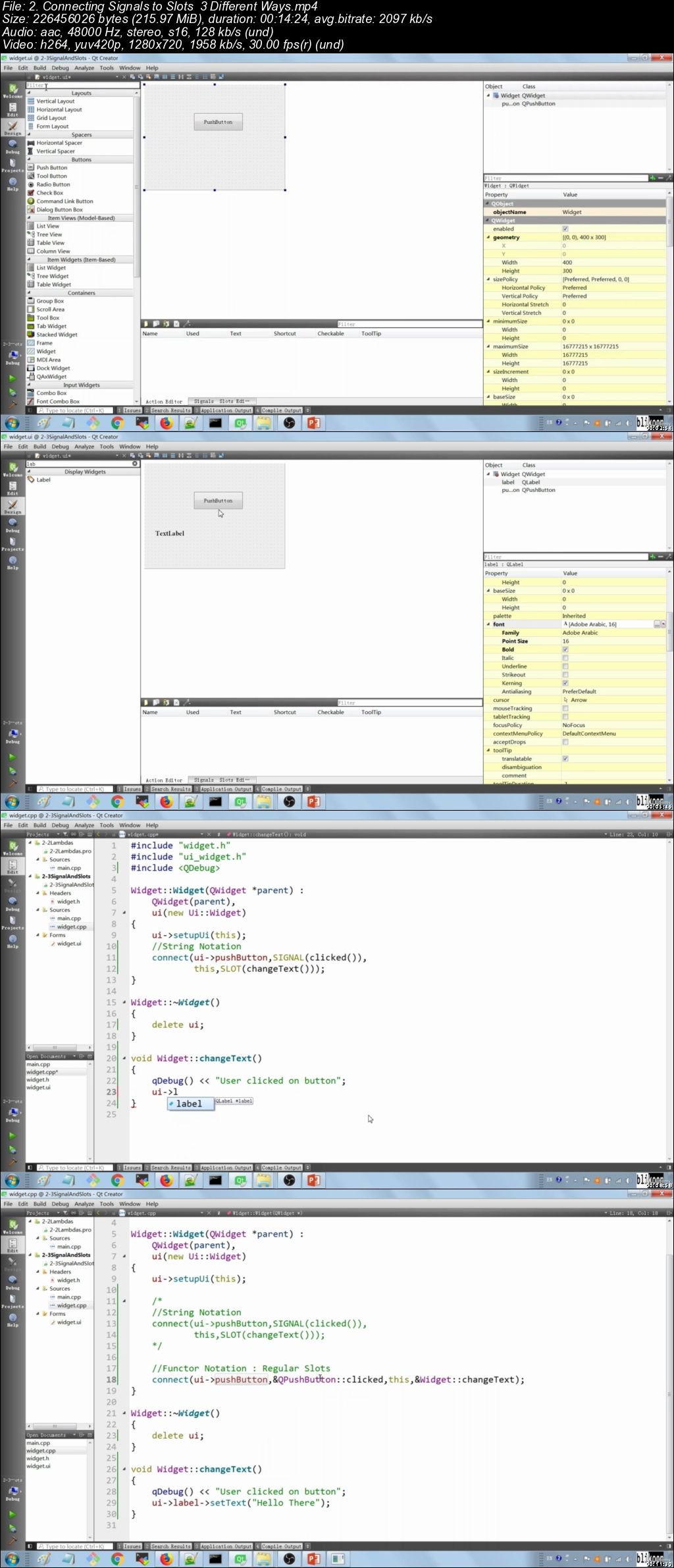Pick List View from Item Views
Viewport: 674px width, 1568px height.
[x=47, y=226]
